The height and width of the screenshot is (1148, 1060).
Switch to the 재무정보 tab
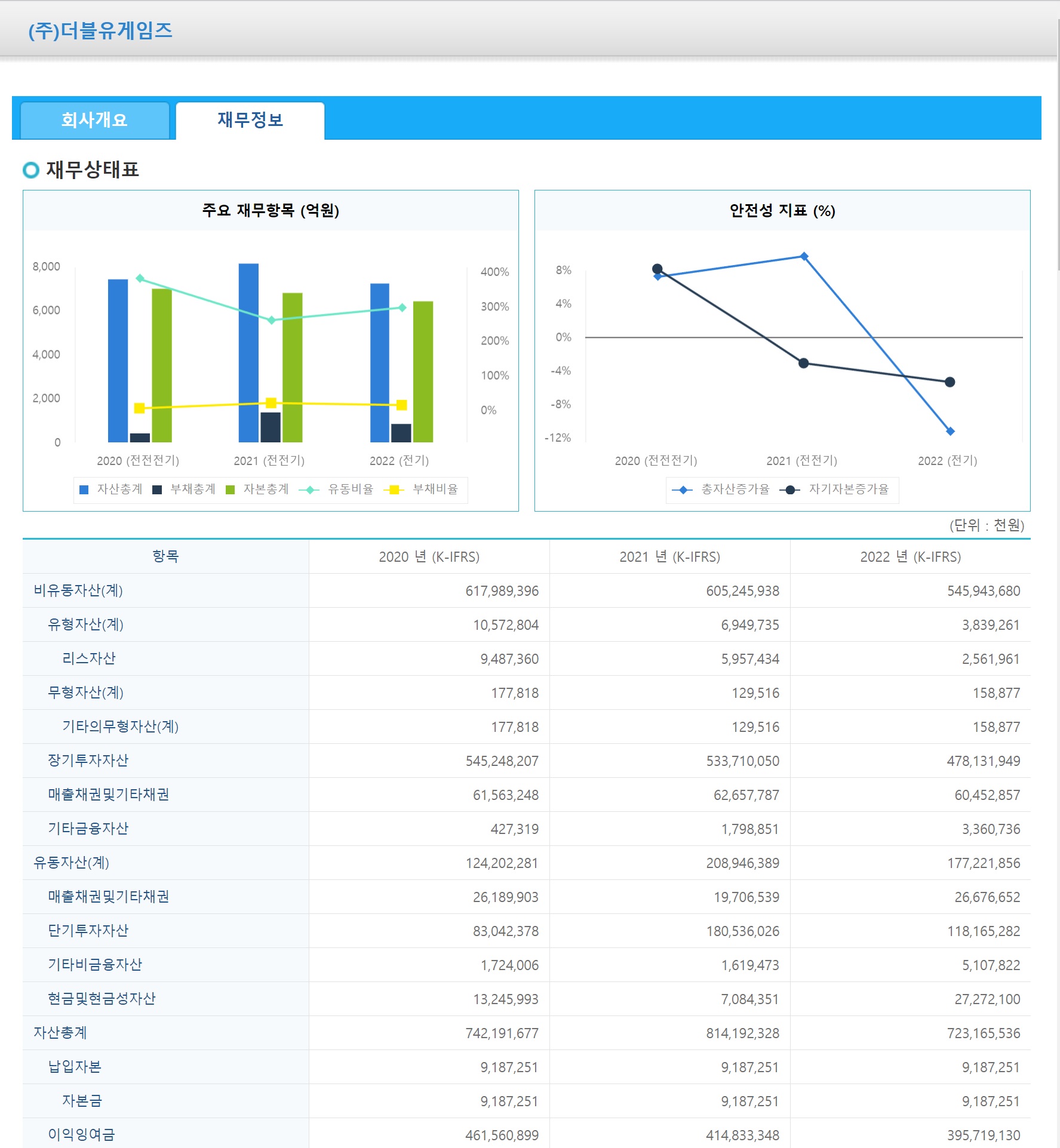tap(249, 119)
